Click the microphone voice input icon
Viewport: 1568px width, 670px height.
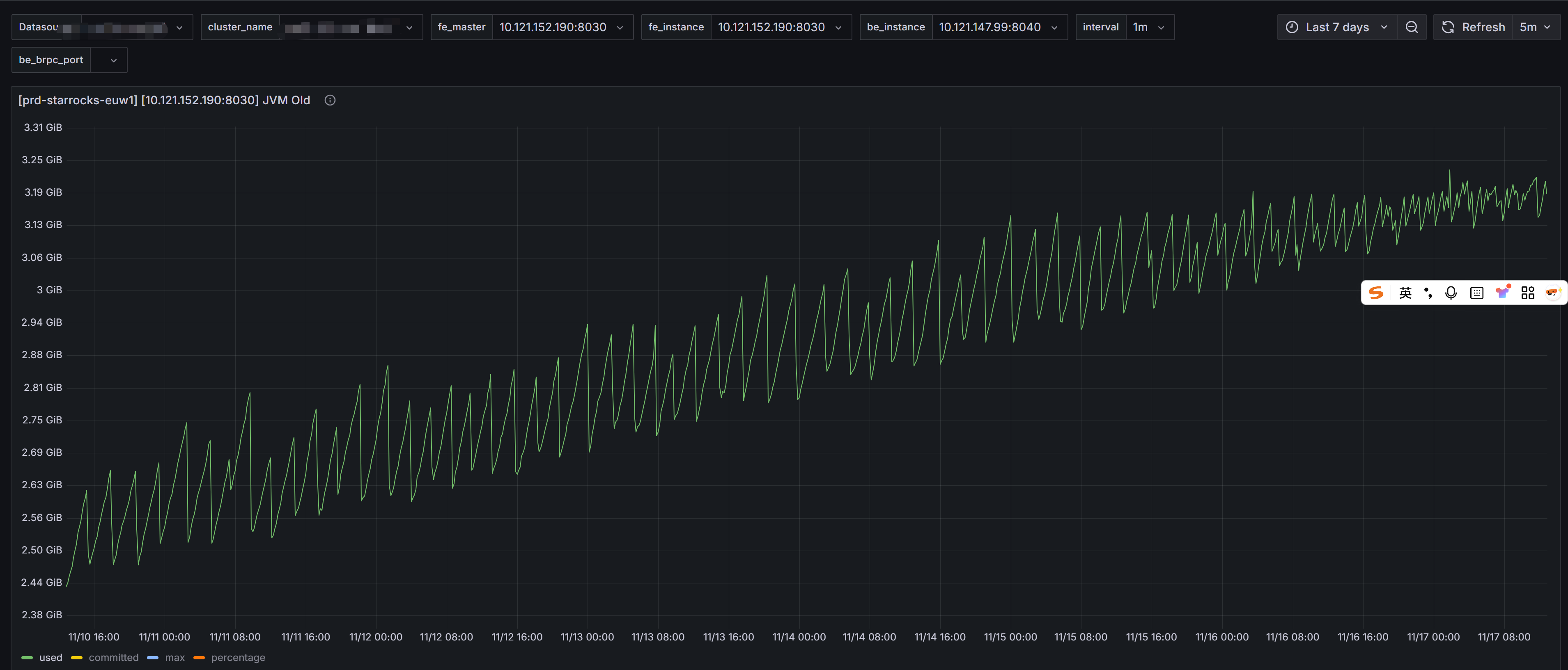click(x=1451, y=293)
